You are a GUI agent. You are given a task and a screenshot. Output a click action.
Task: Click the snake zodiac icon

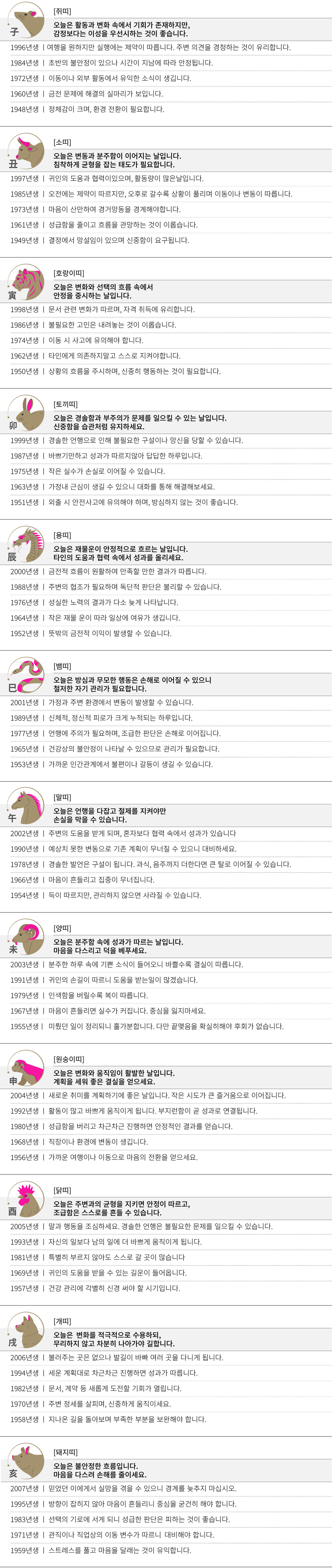point(26,674)
